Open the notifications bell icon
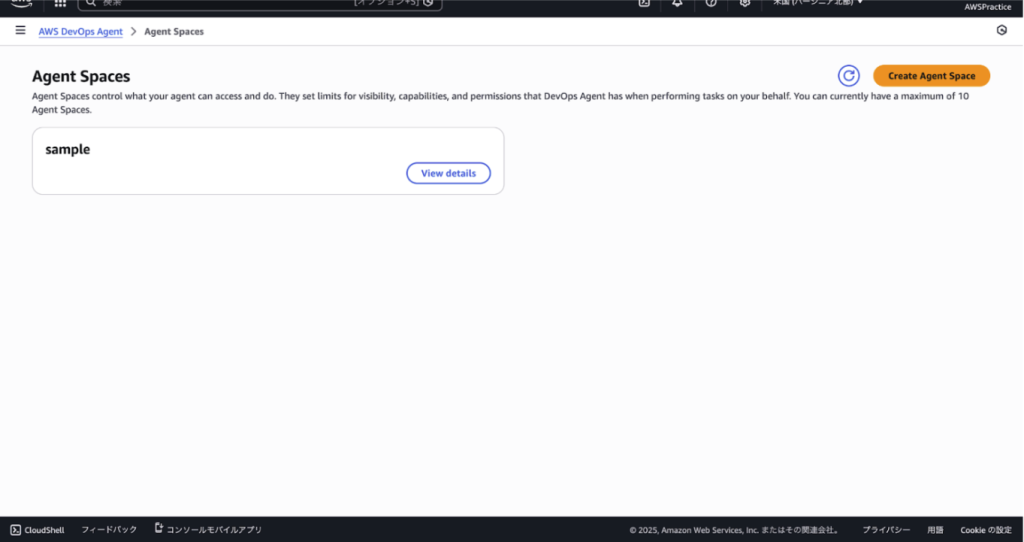Viewport: 1024px width, 542px height. click(x=677, y=3)
